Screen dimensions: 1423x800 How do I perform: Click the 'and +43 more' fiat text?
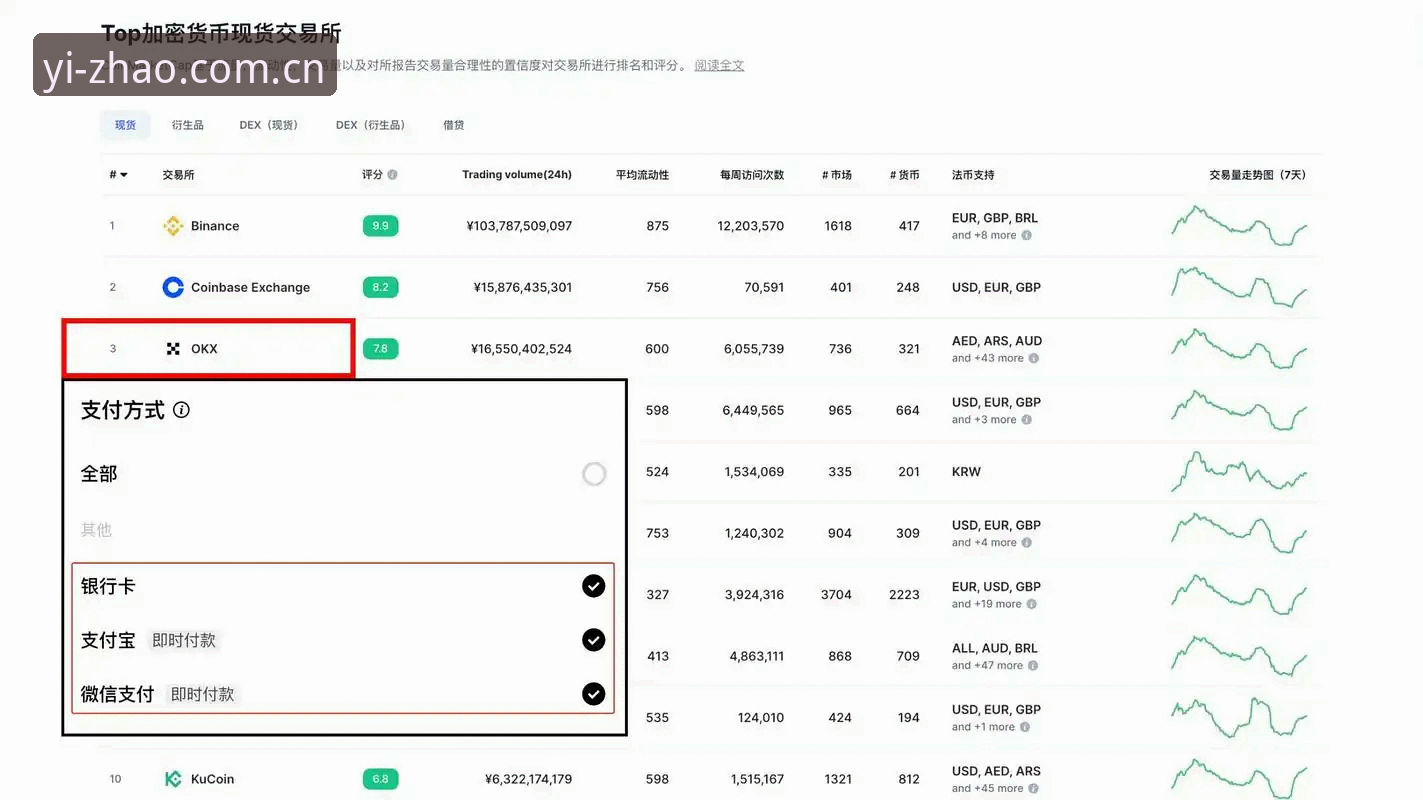click(987, 358)
